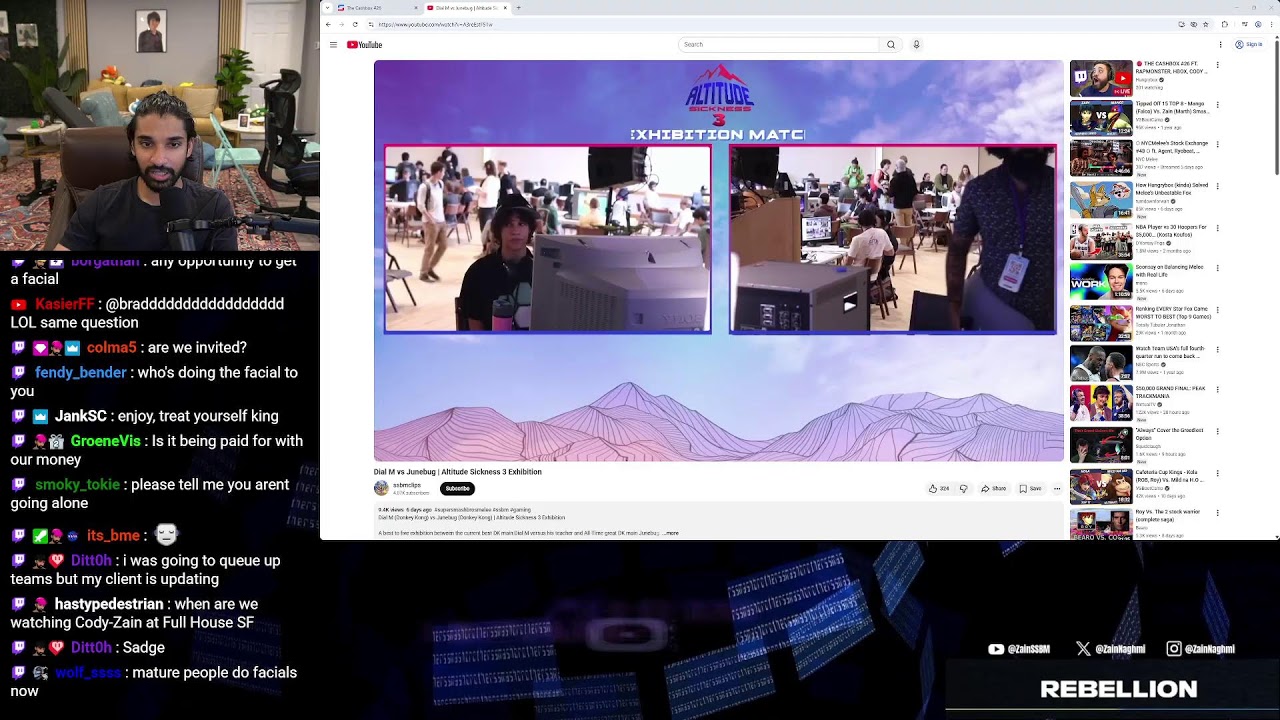Open options menu for Cafeteria Cup Kings video
This screenshot has width=1280, height=720.
point(1218,474)
